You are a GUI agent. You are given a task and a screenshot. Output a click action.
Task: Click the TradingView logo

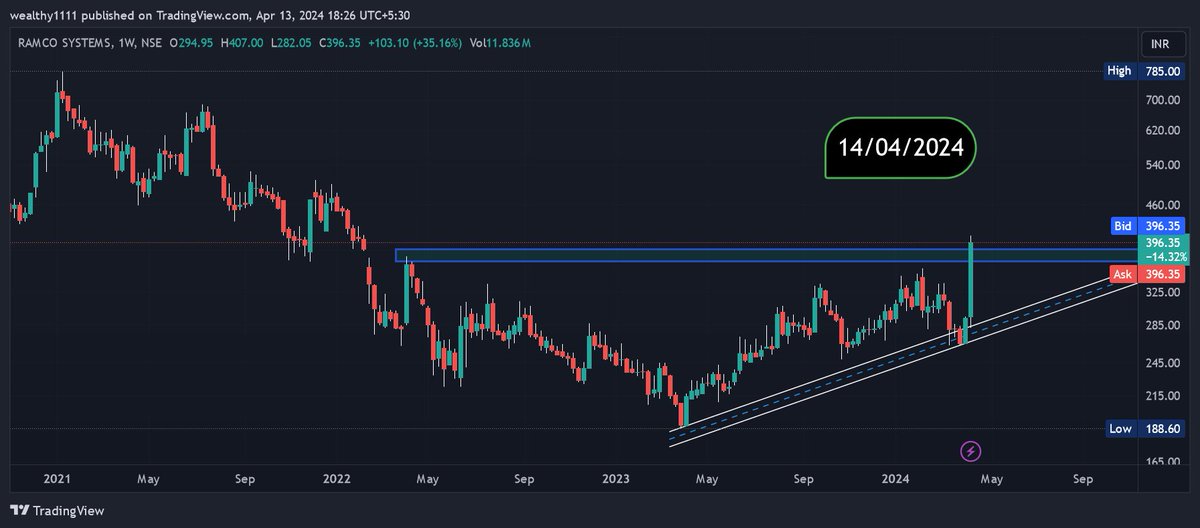point(55,511)
